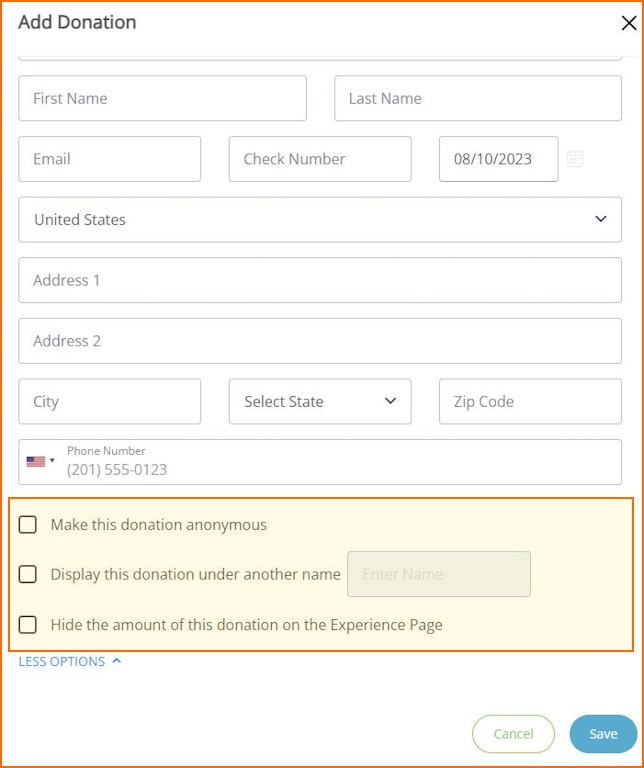644x768 pixels.
Task: Focus the Last Name field
Action: (478, 98)
